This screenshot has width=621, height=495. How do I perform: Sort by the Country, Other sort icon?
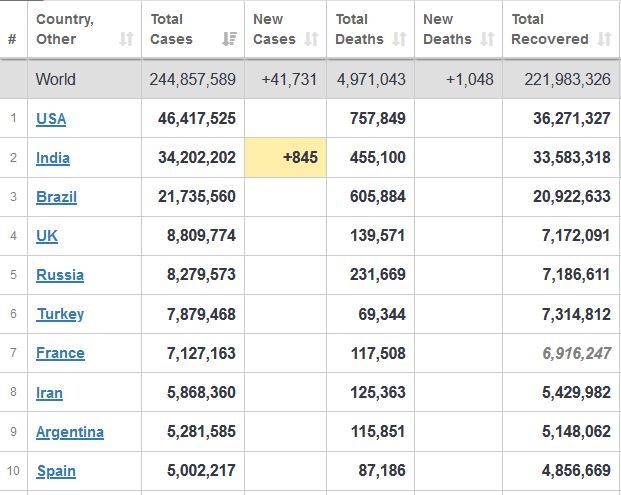pyautogui.click(x=125, y=39)
